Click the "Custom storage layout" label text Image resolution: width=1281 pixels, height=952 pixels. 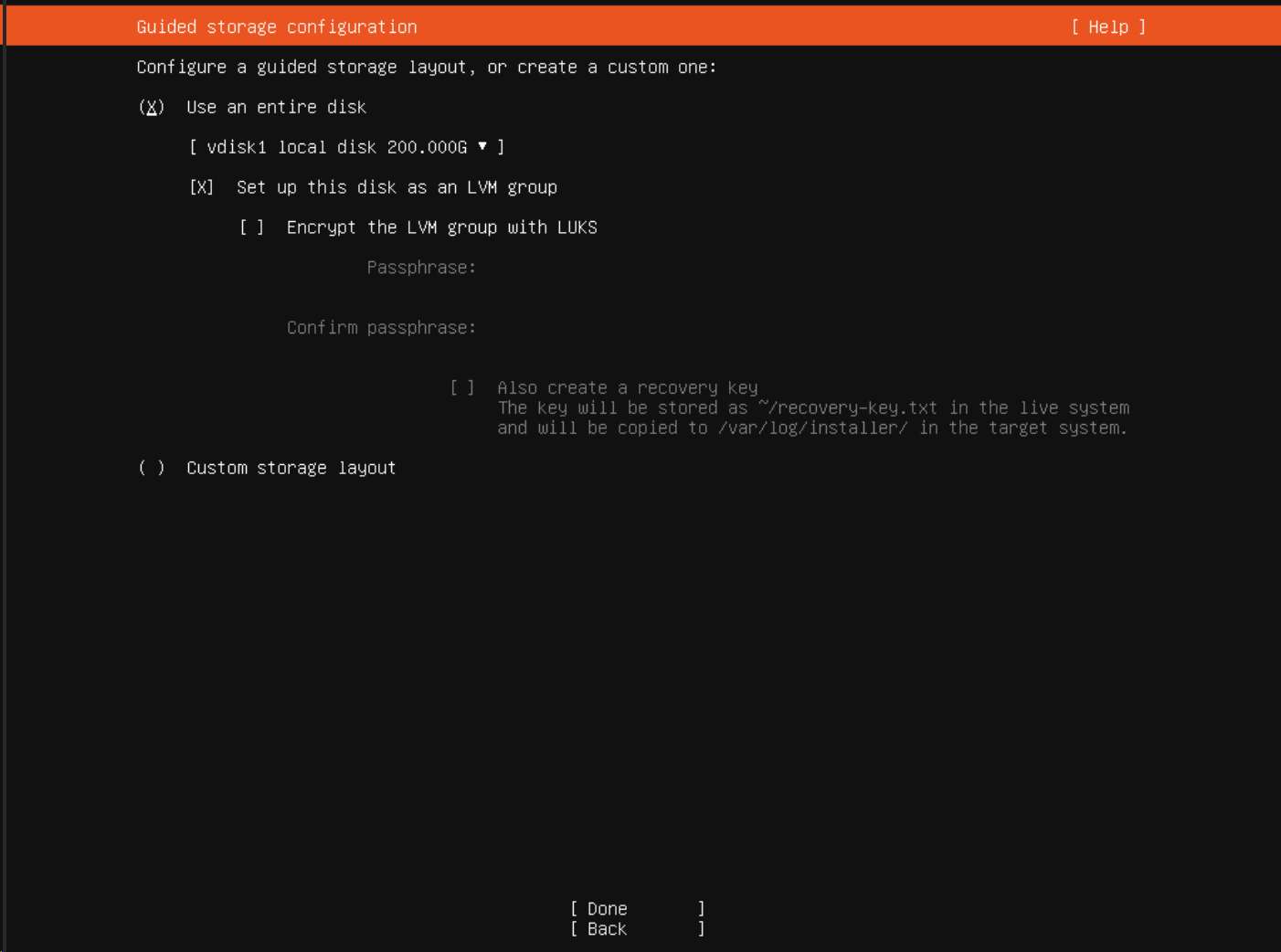[x=291, y=468]
